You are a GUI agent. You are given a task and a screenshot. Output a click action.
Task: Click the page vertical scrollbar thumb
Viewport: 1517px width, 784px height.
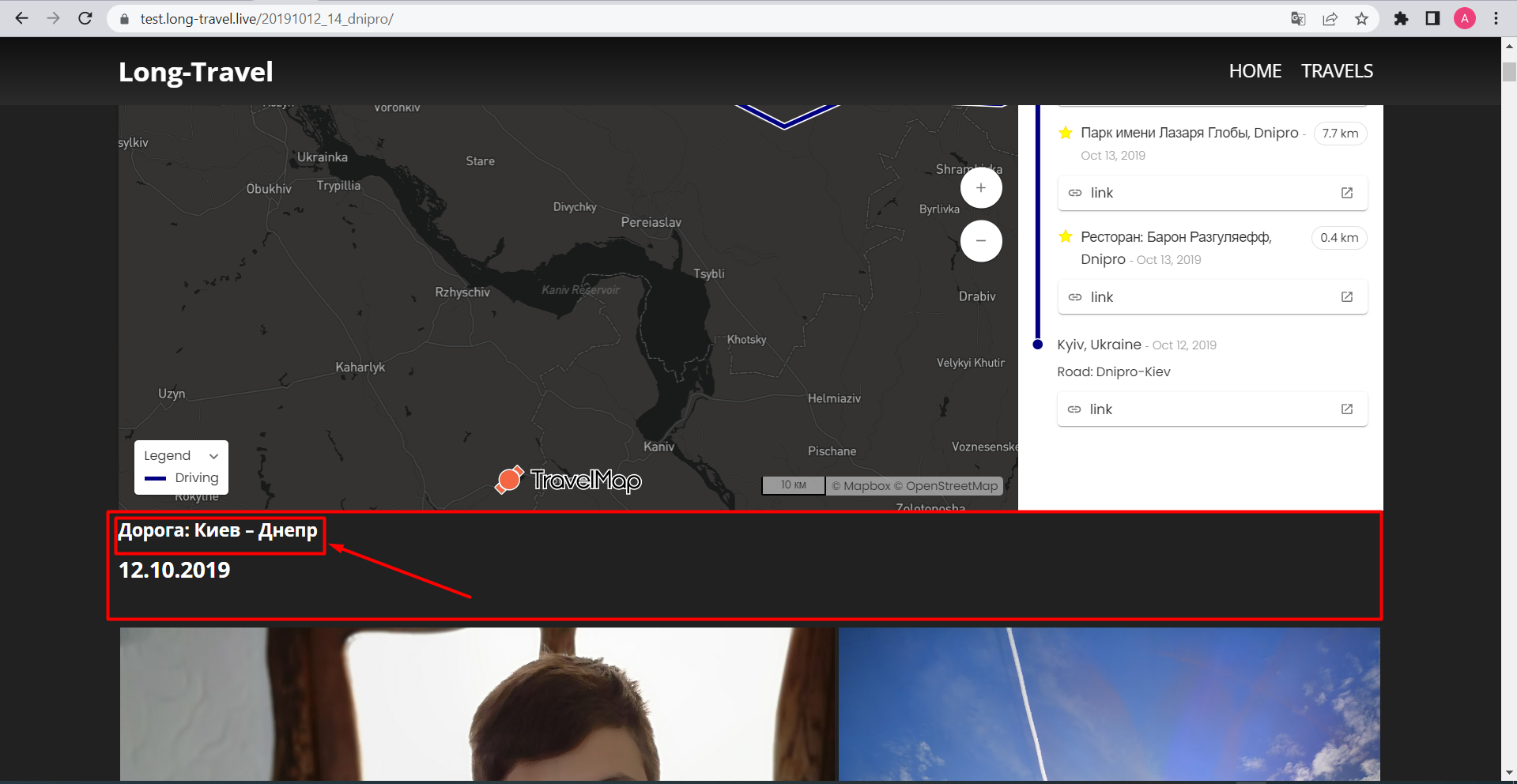pos(1509,70)
